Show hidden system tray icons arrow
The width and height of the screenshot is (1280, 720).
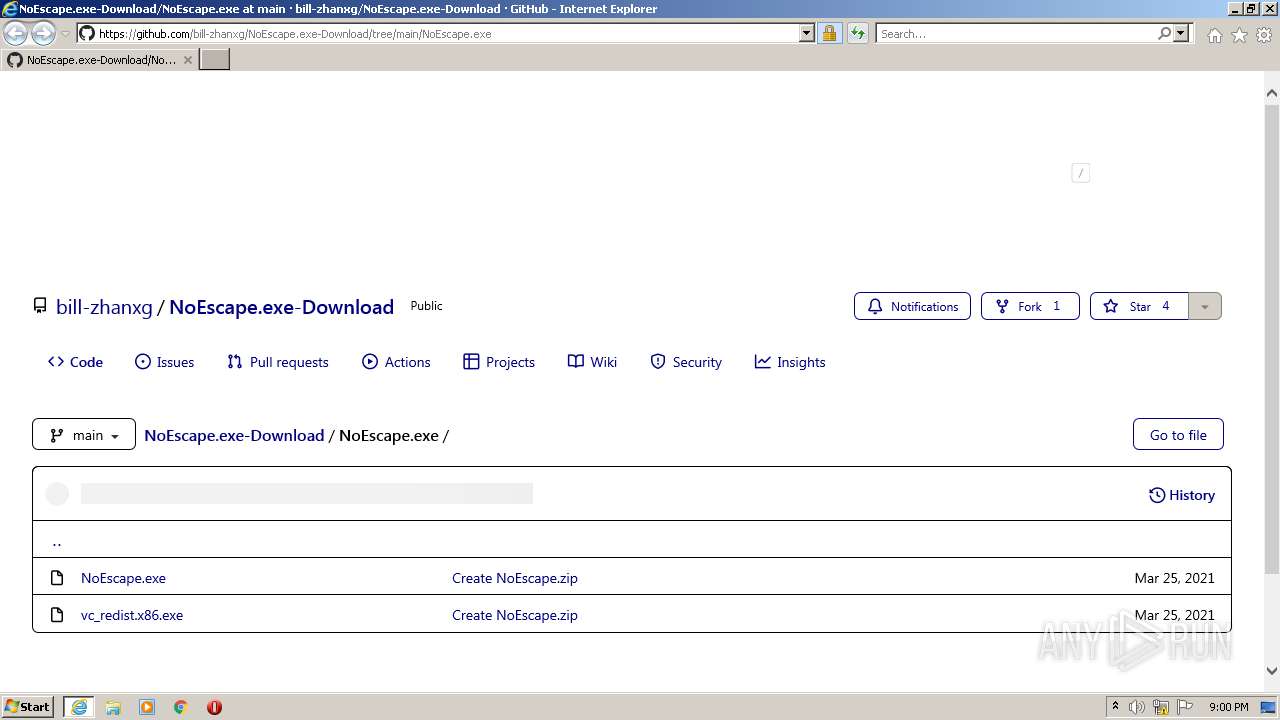pos(1115,706)
